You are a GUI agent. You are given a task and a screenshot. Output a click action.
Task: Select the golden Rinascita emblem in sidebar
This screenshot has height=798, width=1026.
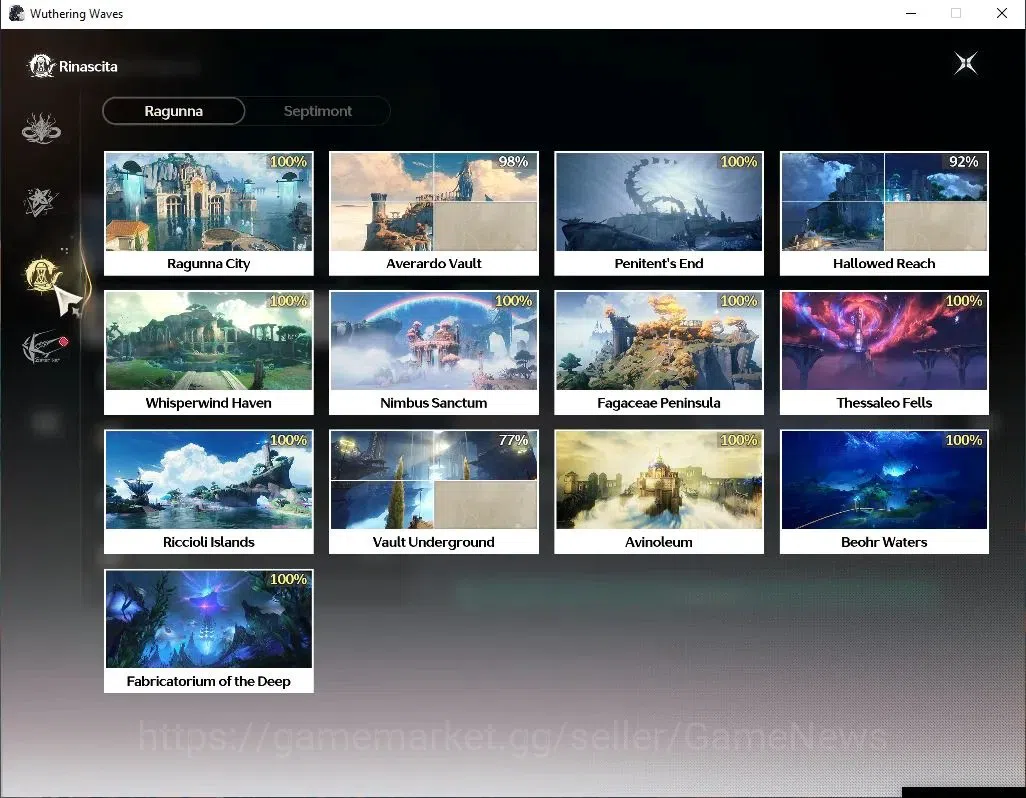[x=41, y=275]
